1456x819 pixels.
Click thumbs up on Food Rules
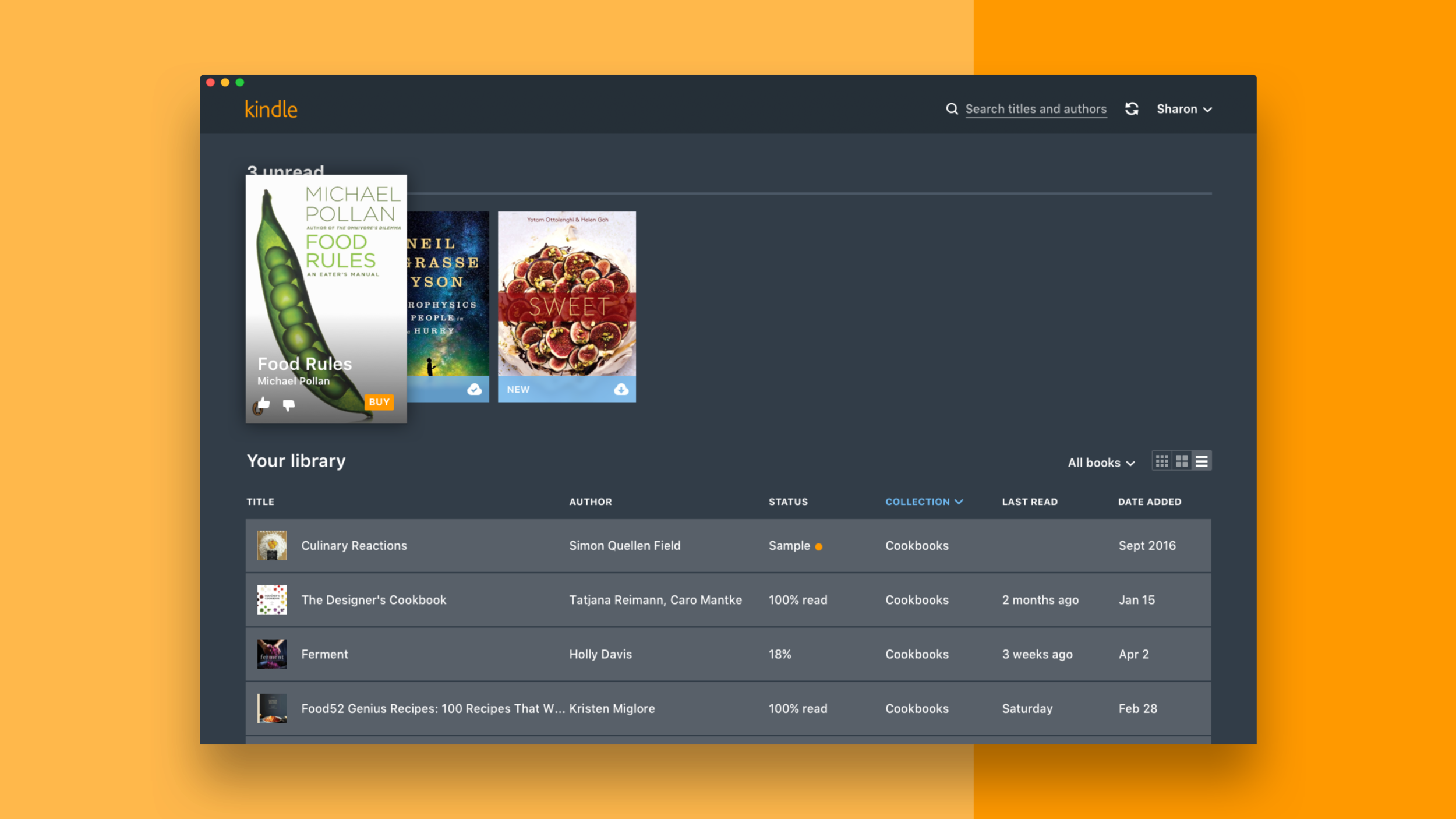pyautogui.click(x=264, y=403)
